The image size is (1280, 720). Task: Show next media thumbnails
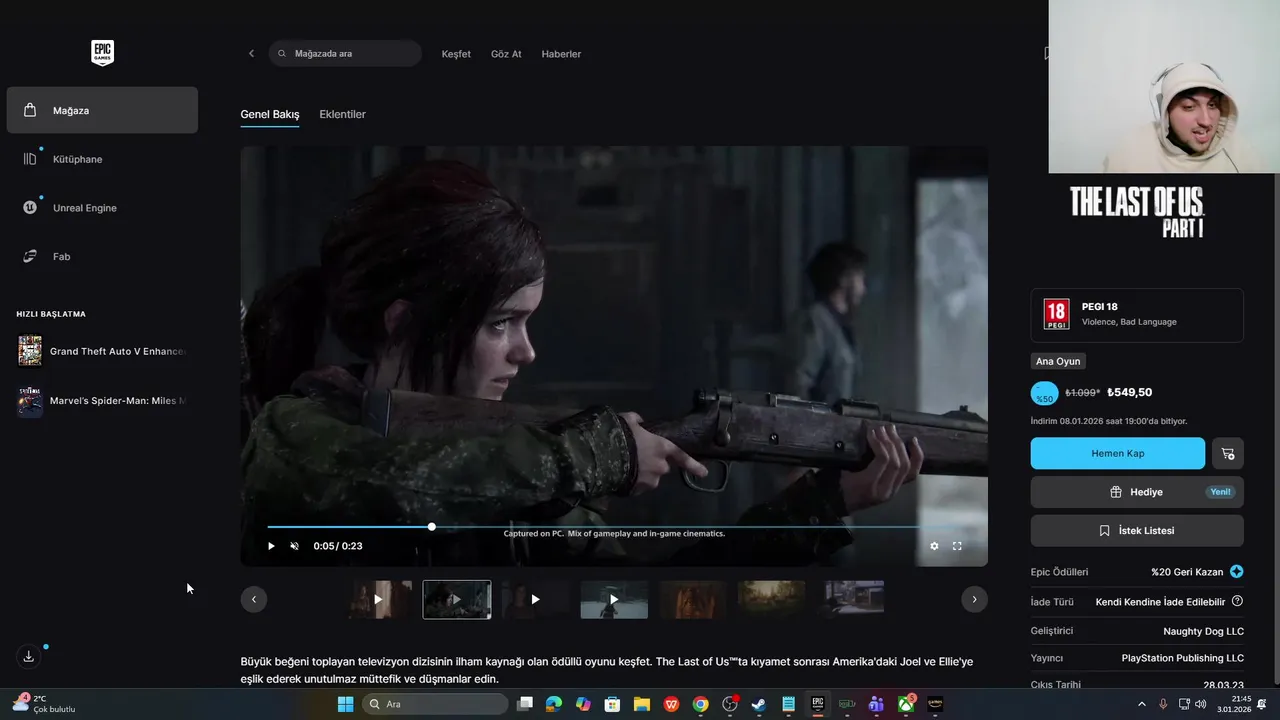coord(974,599)
